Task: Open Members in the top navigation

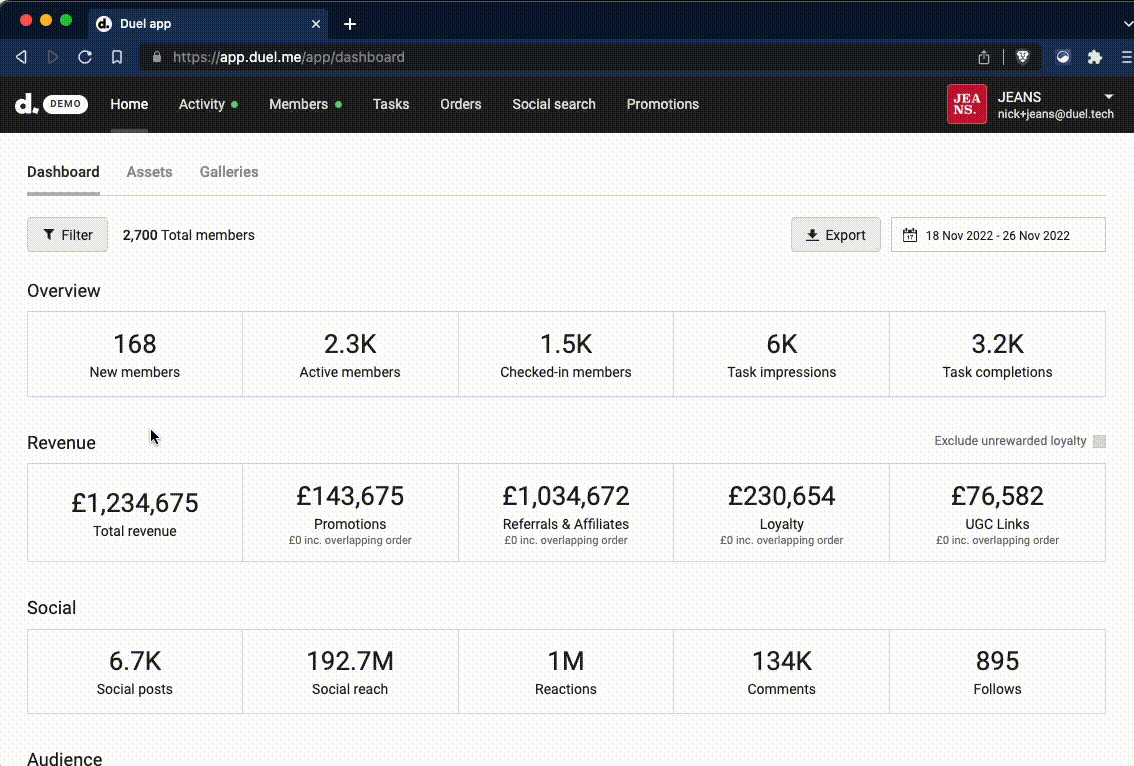Action: pos(298,104)
